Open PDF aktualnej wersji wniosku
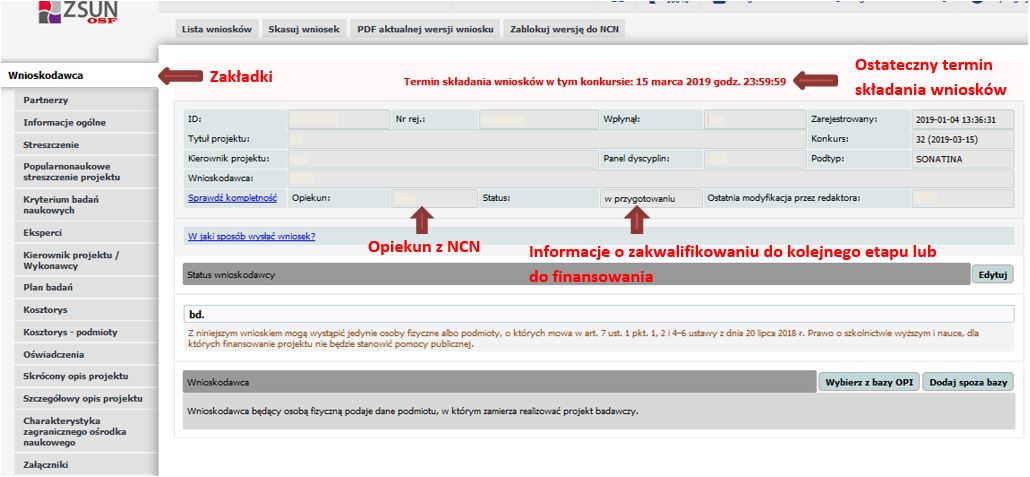 424,30
